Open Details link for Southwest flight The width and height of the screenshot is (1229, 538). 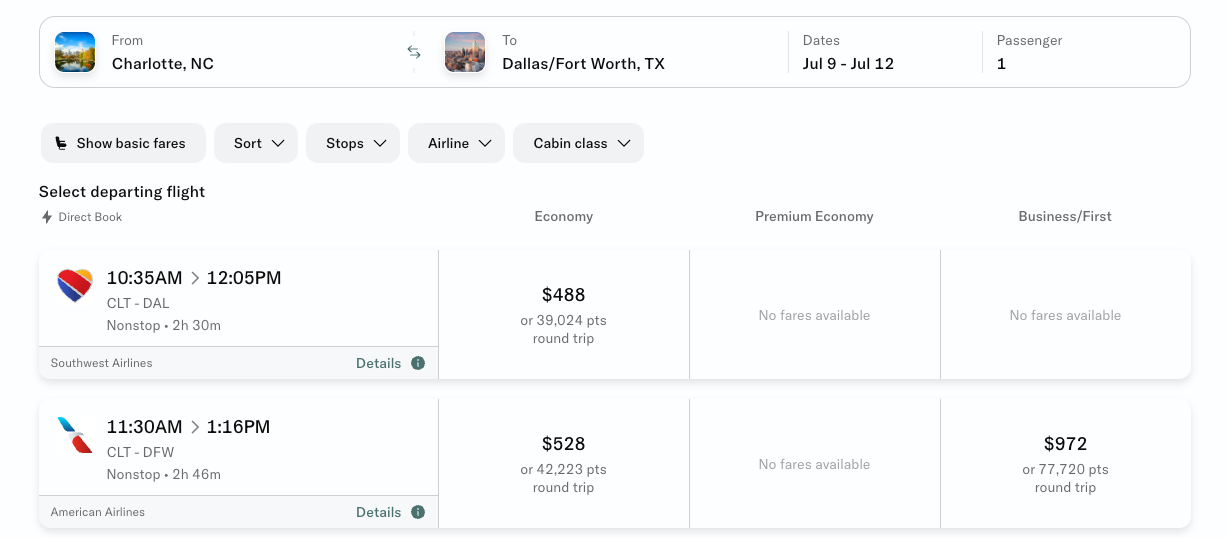coord(378,363)
